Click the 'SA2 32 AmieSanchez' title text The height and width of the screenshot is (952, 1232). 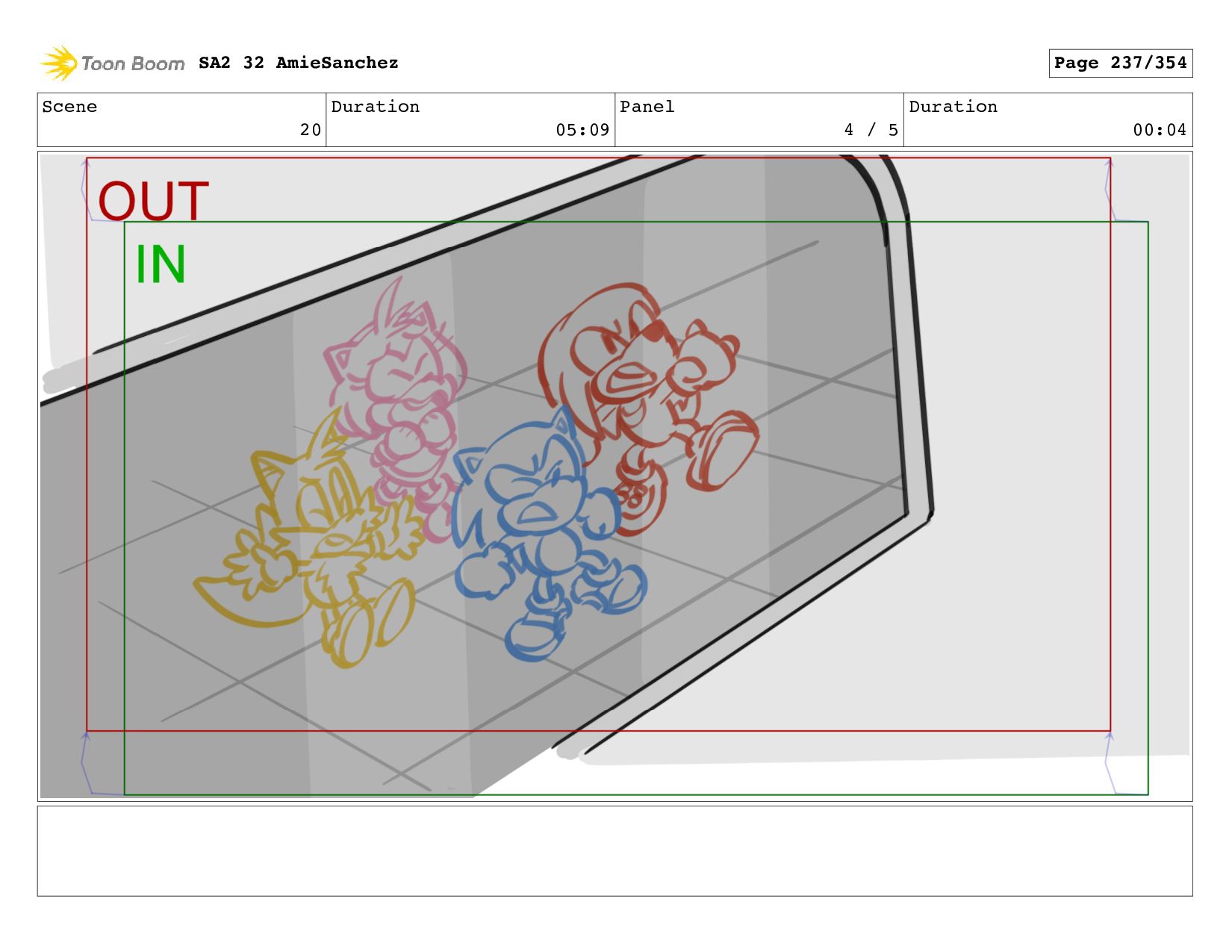click(299, 63)
